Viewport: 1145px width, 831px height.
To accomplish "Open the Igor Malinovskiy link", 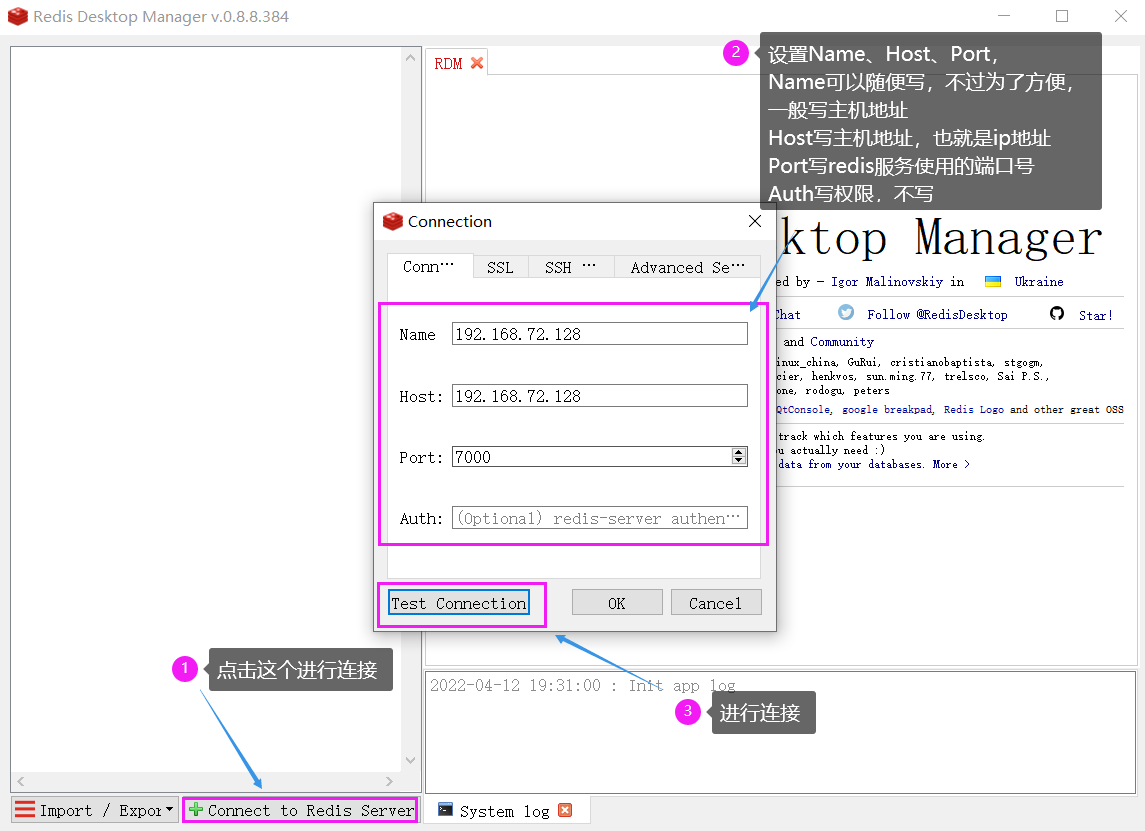I will coord(886,282).
